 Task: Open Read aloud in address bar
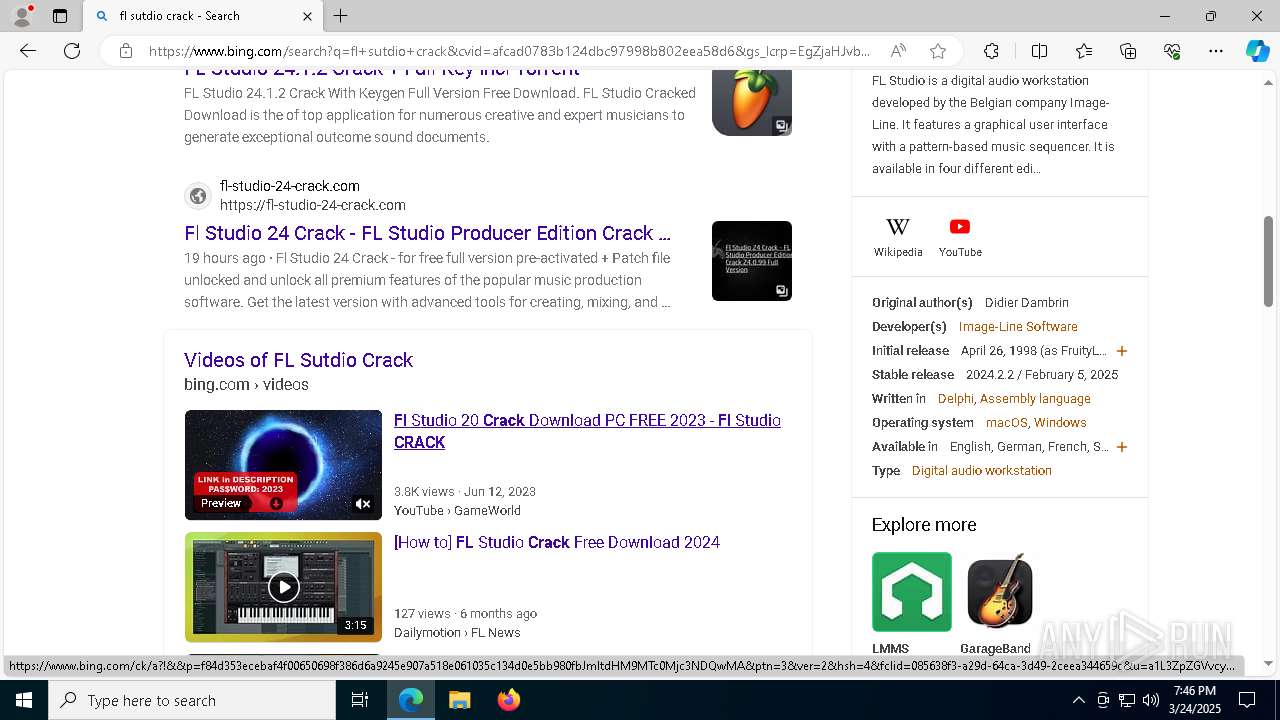tap(898, 51)
